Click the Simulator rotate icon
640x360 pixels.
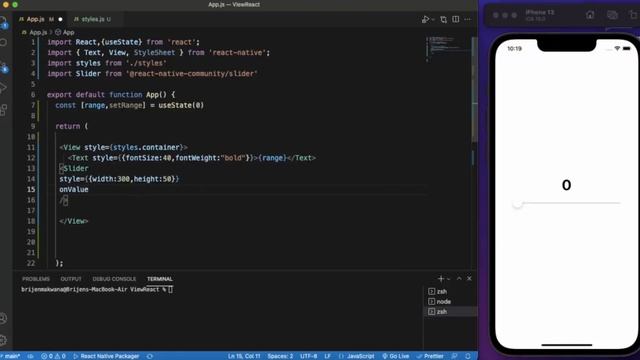point(634,15)
